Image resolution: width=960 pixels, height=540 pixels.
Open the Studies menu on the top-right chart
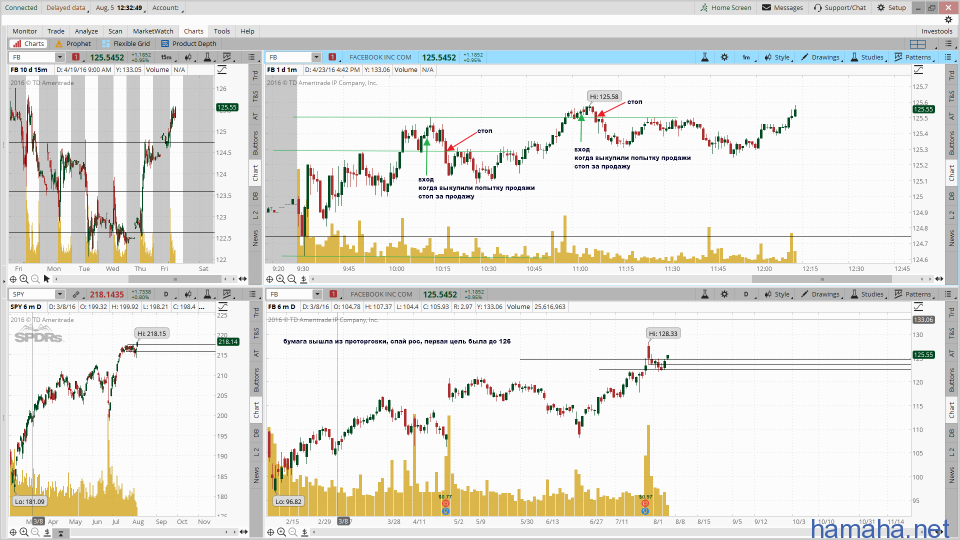click(868, 58)
